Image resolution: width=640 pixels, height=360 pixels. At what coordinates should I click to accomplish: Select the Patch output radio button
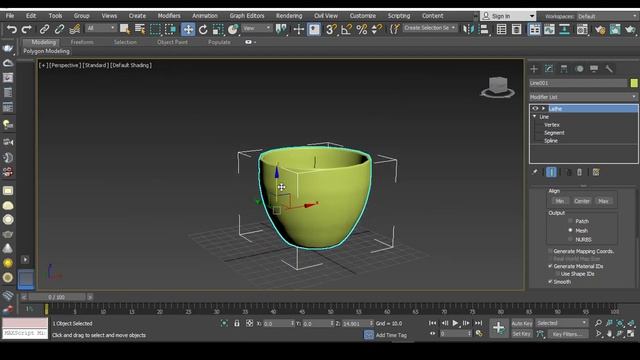tap(570, 221)
